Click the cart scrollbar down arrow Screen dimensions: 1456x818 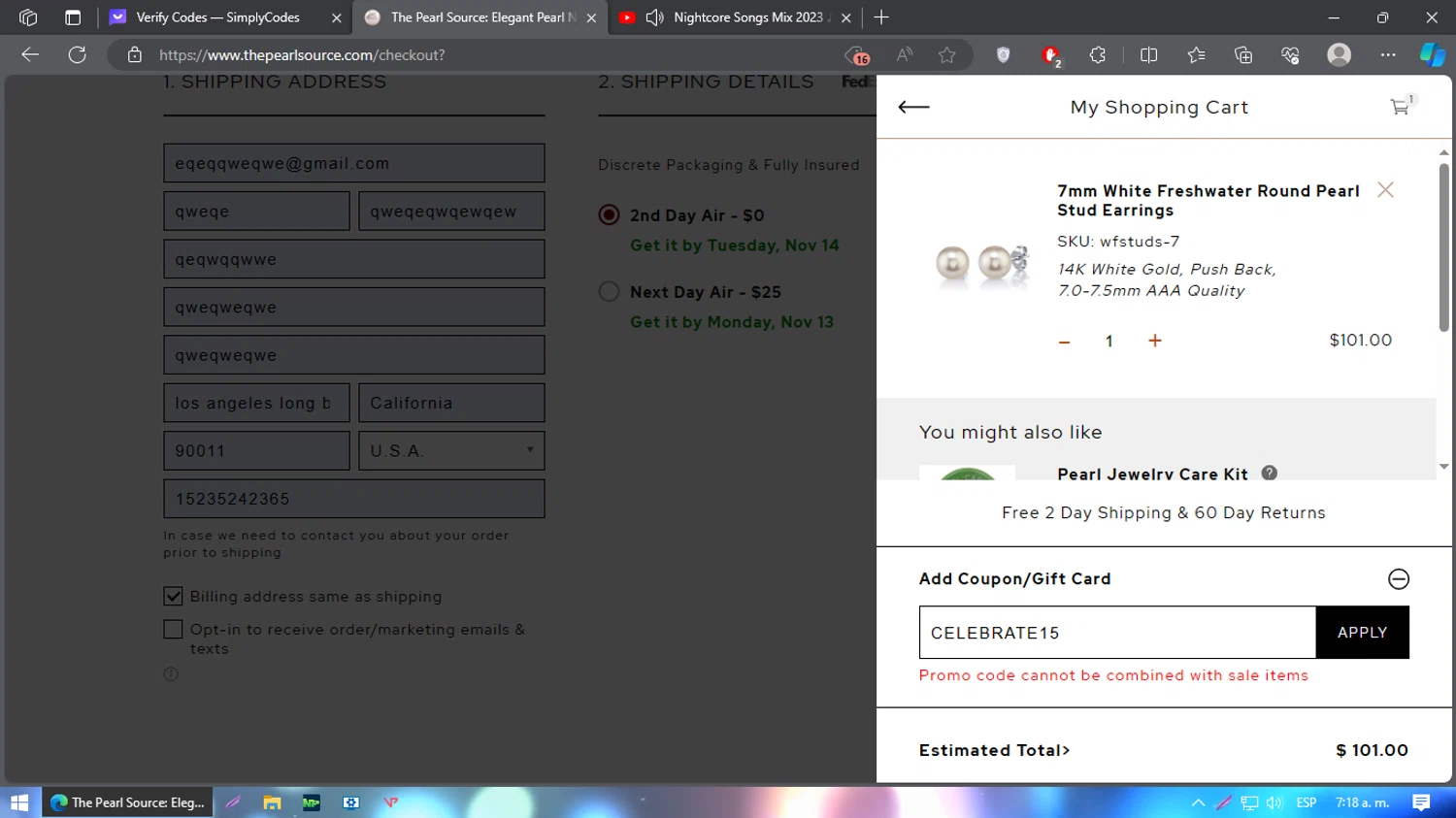(1444, 467)
